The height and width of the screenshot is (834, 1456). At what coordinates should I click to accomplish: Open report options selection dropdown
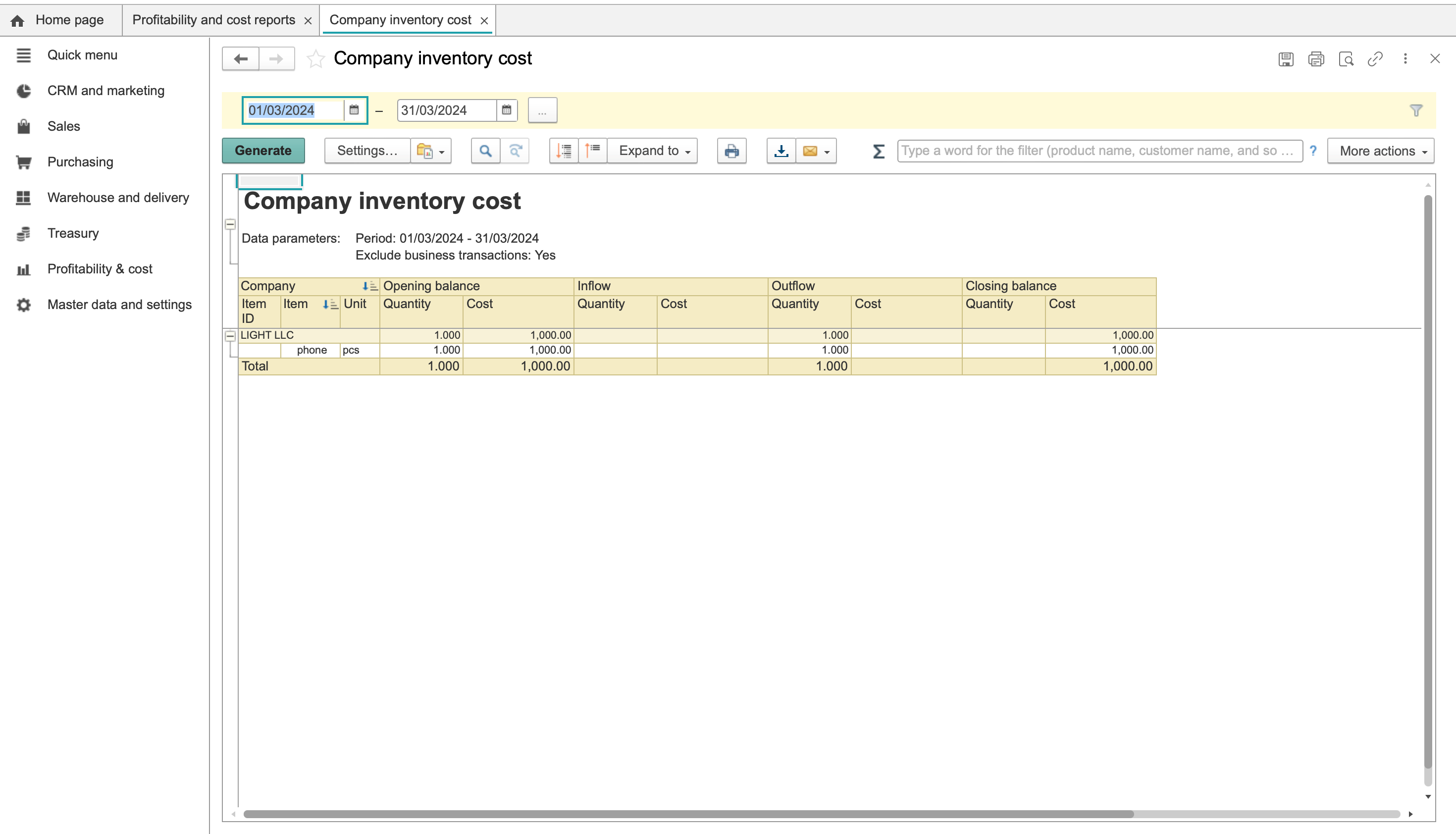[x=431, y=151]
